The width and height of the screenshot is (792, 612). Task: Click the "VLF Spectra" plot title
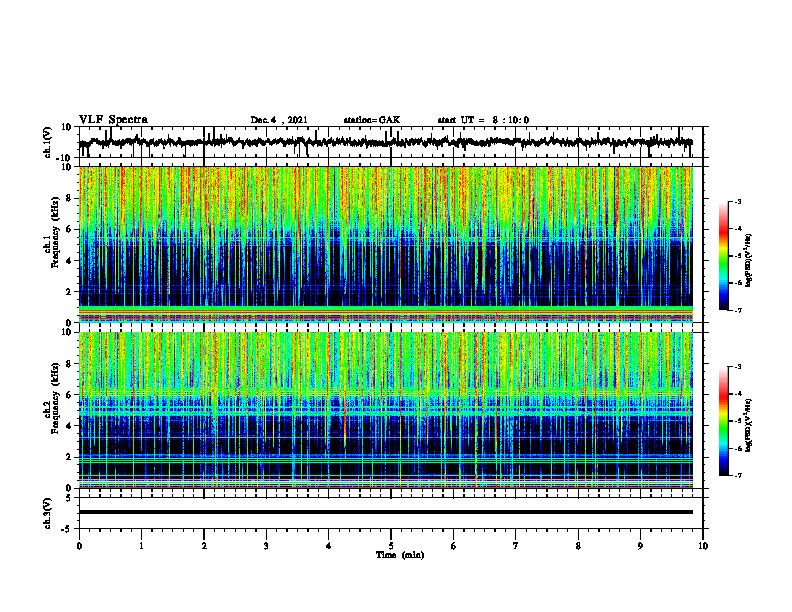pyautogui.click(x=113, y=120)
